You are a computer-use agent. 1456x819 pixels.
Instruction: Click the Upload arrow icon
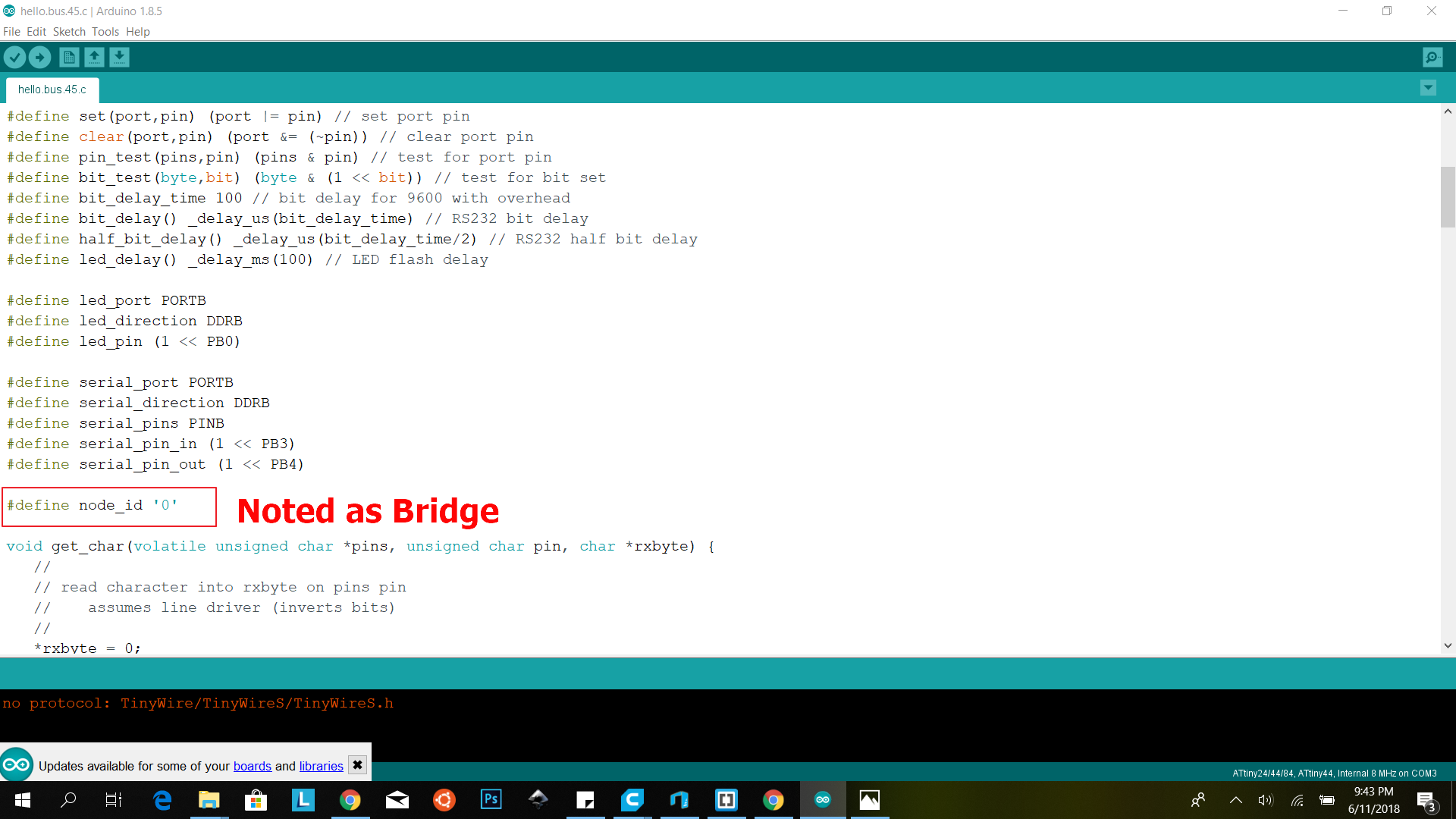pos(39,57)
